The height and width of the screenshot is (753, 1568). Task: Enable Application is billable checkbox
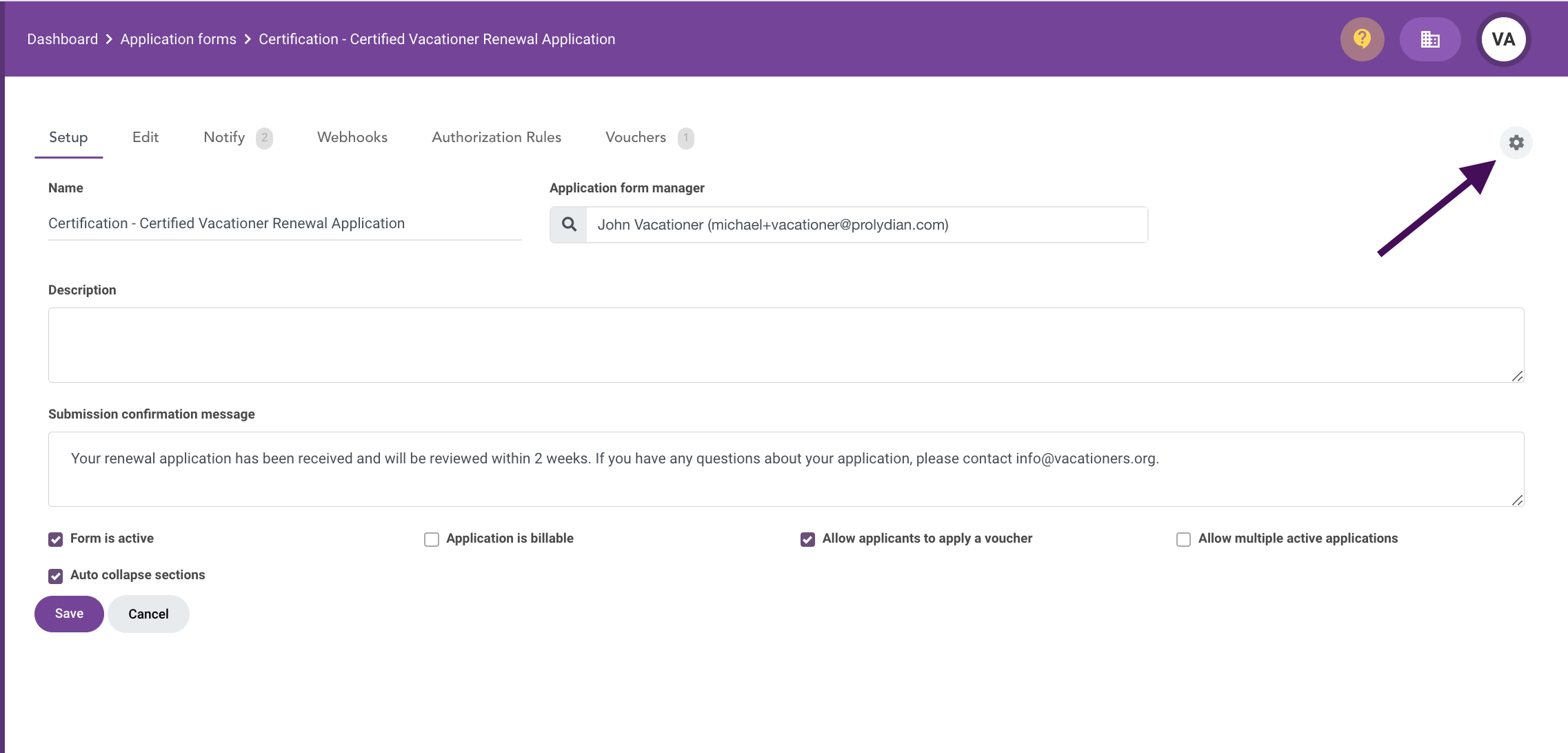[x=432, y=539]
